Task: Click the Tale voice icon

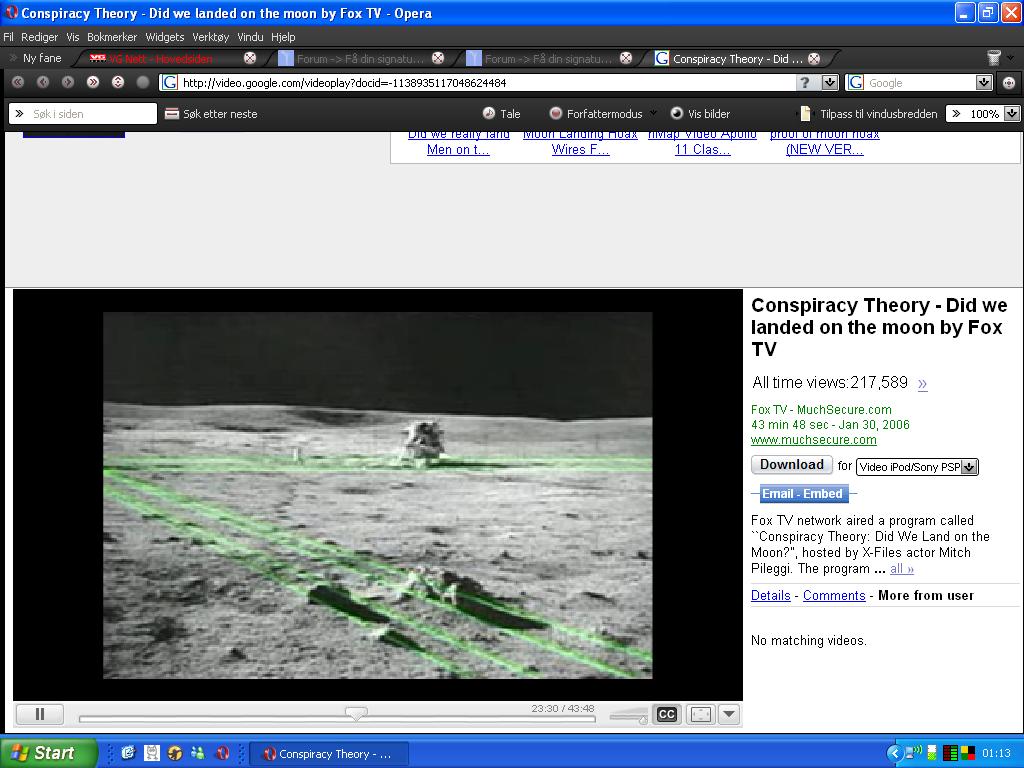Action: 488,113
